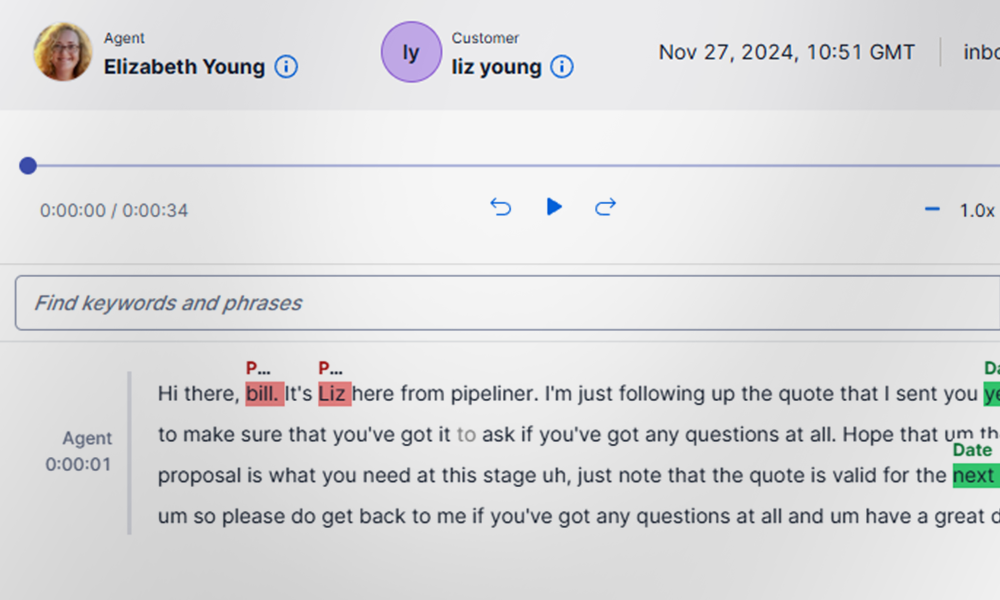1000x600 pixels.
Task: Click green highlighted "next" in transcript
Action: pos(974,475)
